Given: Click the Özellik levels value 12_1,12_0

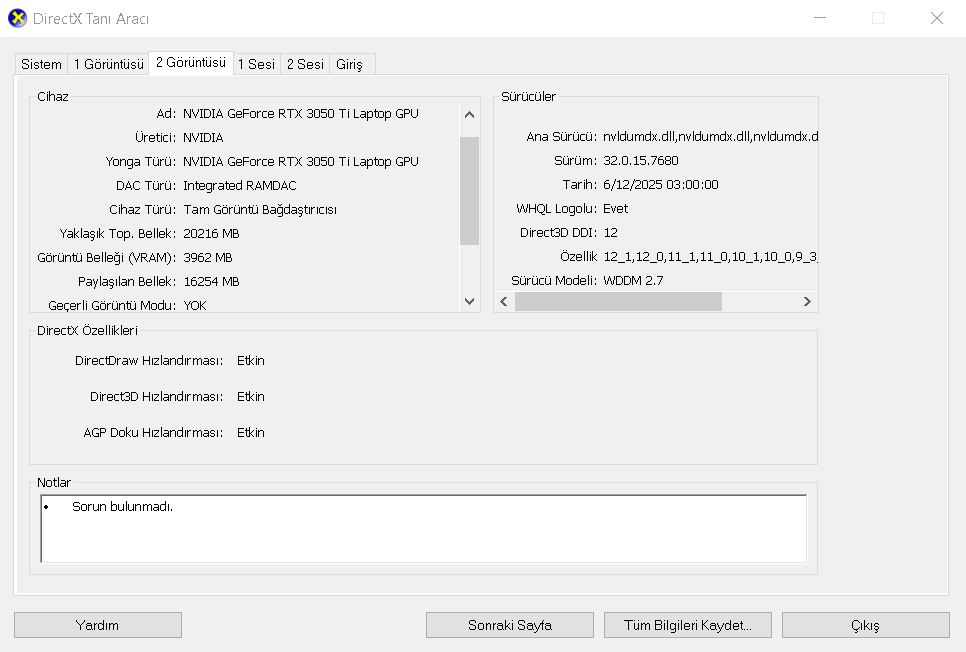Looking at the screenshot, I should click(710, 257).
